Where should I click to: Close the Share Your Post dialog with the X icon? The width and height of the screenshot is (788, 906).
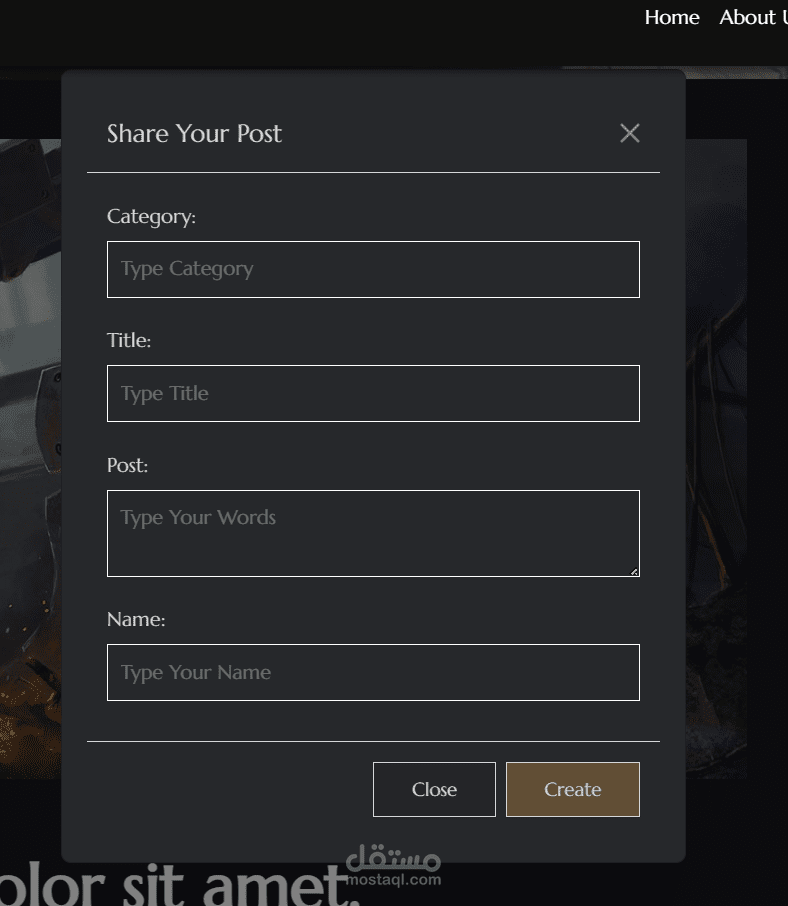tap(629, 133)
